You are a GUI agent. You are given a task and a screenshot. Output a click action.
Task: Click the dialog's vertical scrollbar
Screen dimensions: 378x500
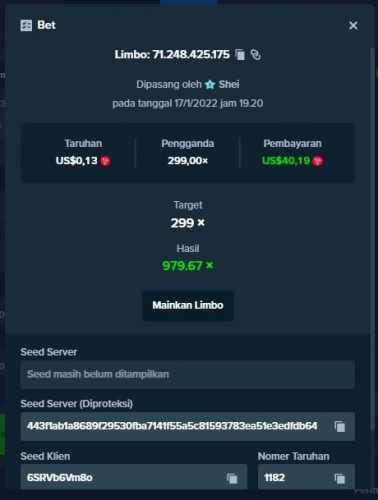[x=373, y=238]
